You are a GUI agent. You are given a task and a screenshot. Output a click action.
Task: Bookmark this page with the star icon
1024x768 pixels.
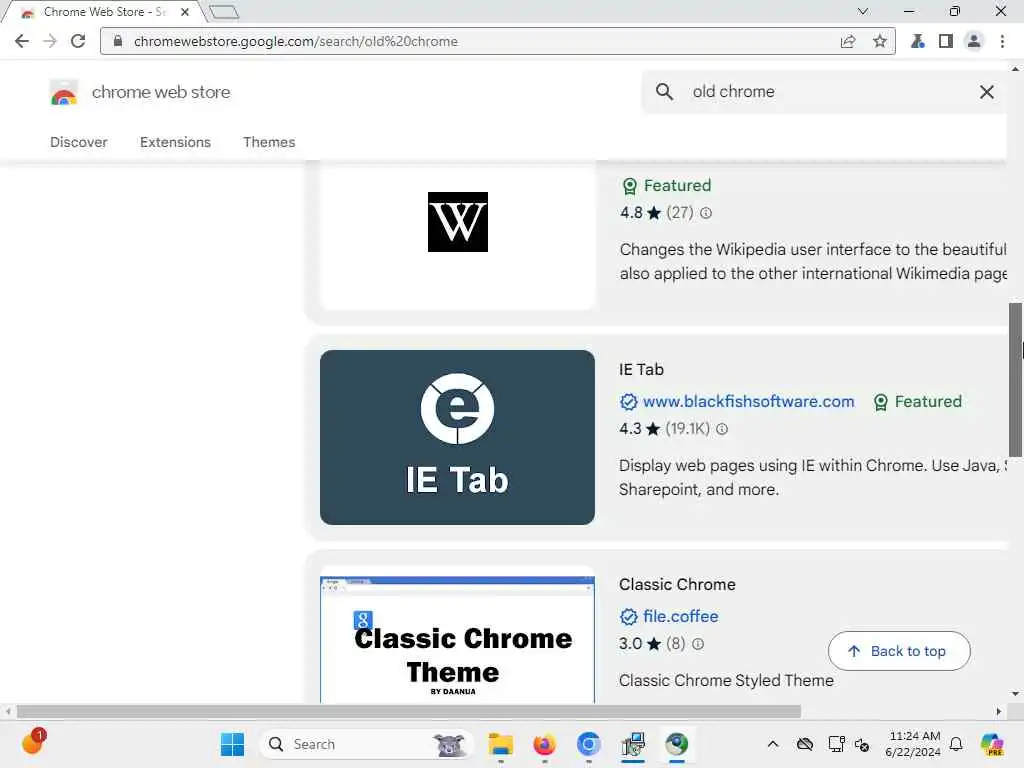[x=880, y=41]
